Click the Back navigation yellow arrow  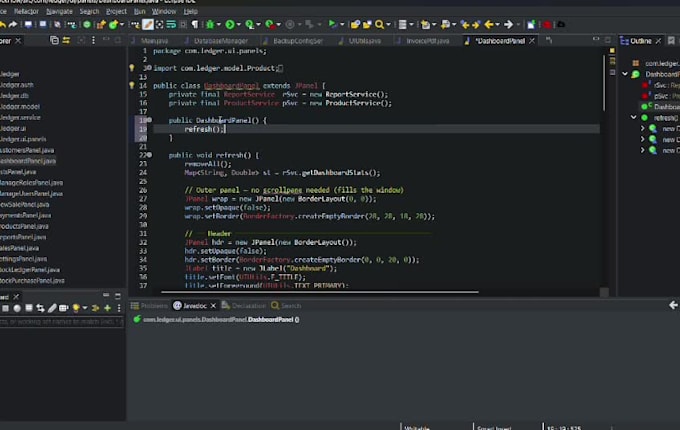489,25
